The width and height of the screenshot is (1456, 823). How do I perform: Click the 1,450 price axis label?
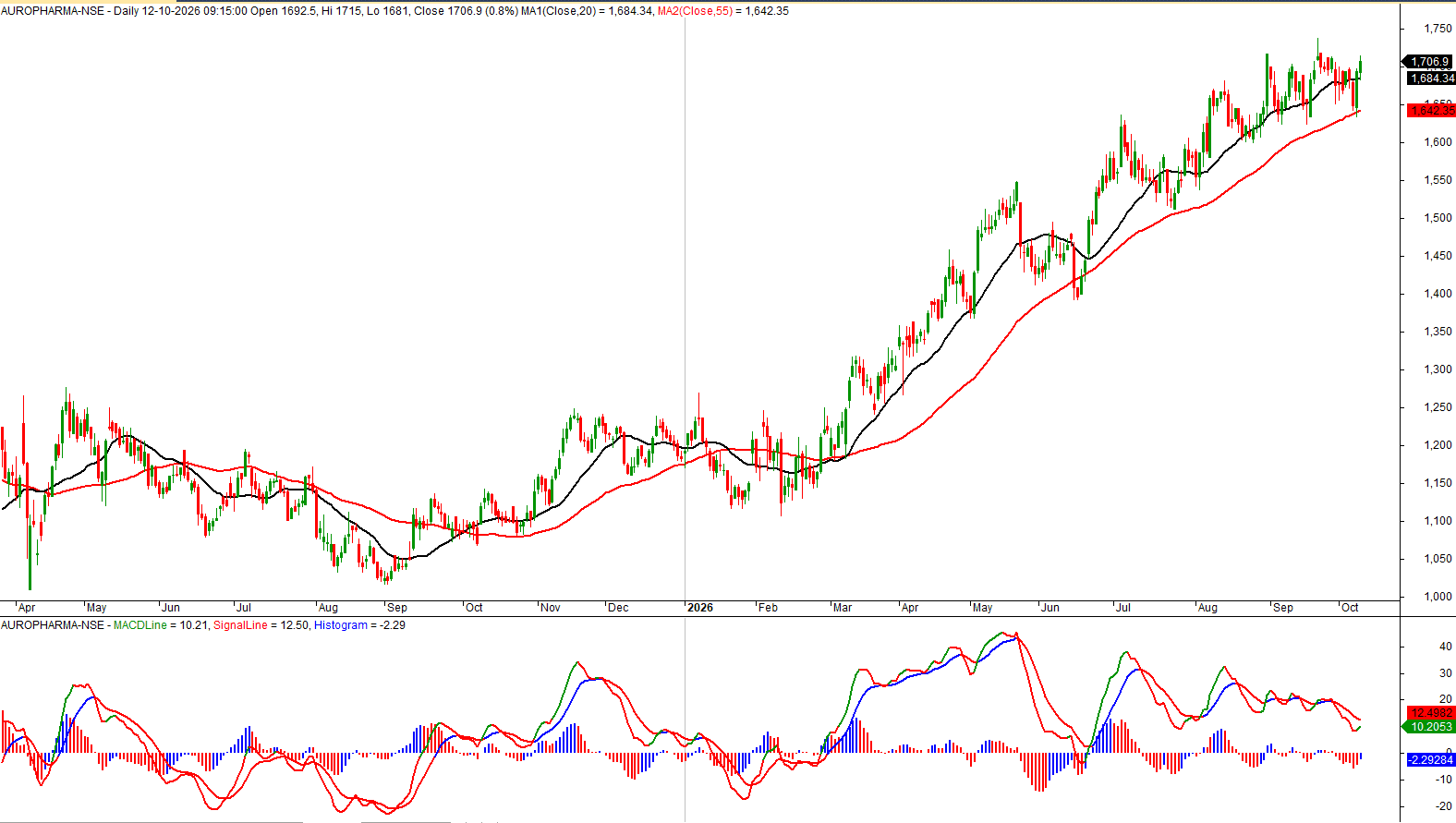1438,256
